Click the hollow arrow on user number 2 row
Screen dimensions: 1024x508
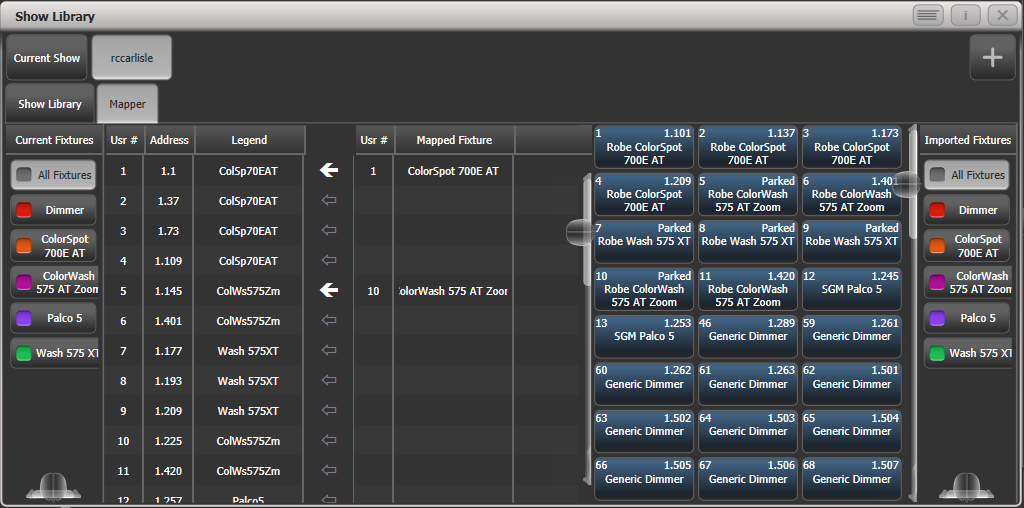coord(329,201)
